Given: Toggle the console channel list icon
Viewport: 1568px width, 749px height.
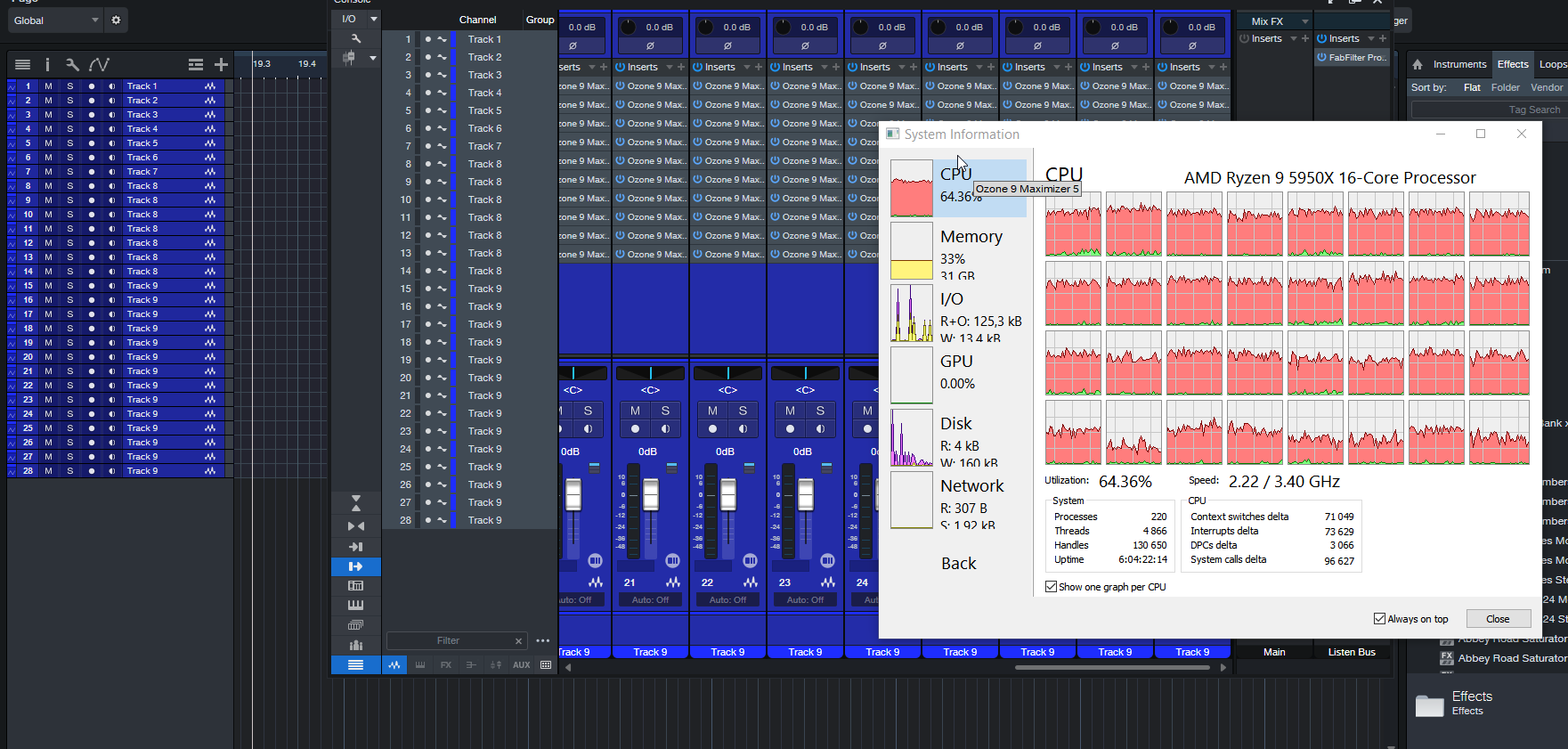Looking at the screenshot, I should tap(355, 665).
